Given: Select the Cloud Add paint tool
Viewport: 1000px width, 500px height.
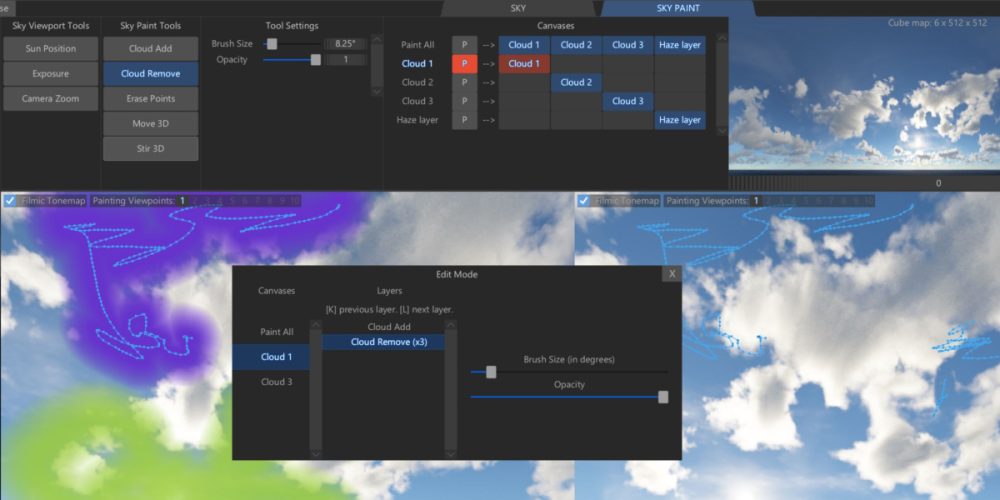Looking at the screenshot, I should pyautogui.click(x=150, y=48).
